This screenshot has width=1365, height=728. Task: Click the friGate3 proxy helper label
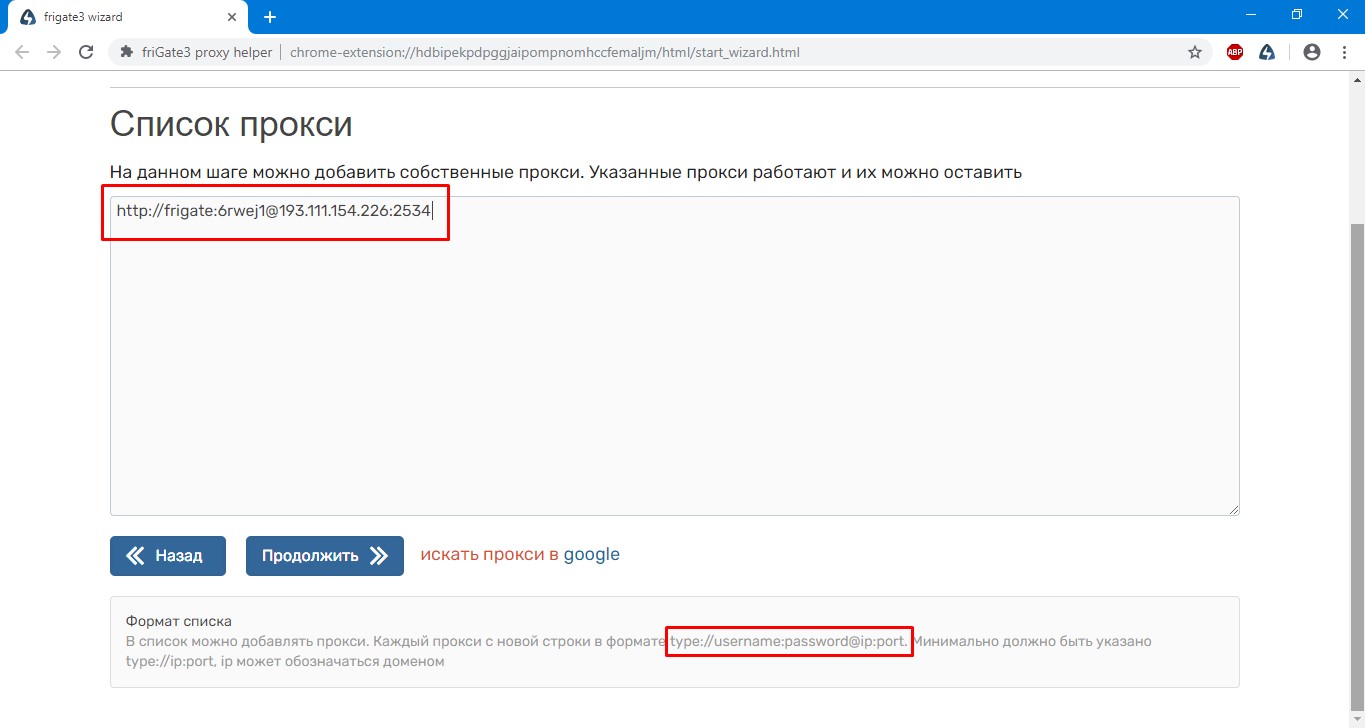[x=207, y=52]
